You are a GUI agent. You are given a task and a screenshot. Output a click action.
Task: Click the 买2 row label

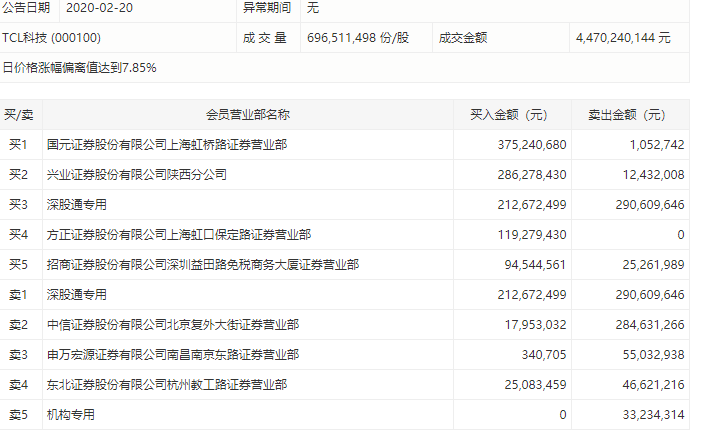18,175
